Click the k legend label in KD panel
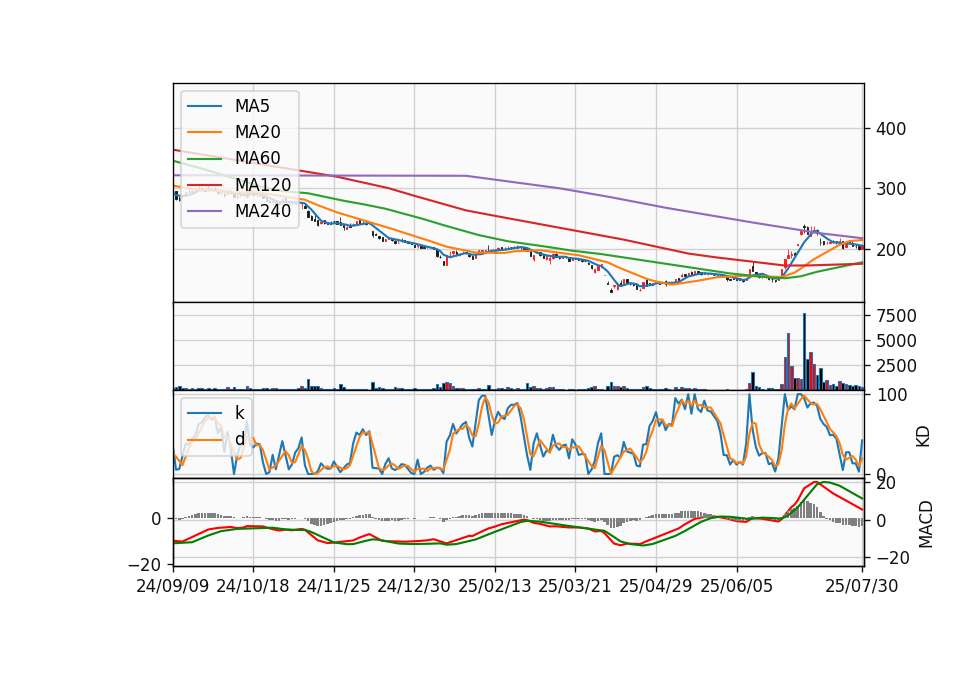This screenshot has height=690, width=960. tap(239, 413)
